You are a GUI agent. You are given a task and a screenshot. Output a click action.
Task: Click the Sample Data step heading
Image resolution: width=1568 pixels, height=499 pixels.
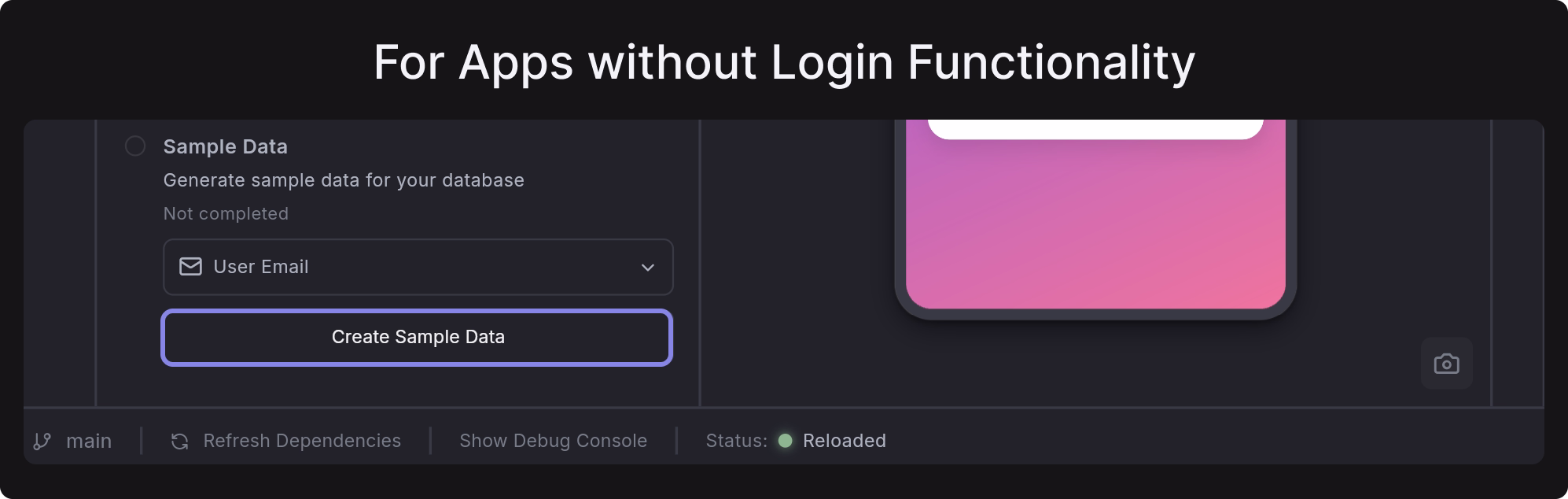225,146
